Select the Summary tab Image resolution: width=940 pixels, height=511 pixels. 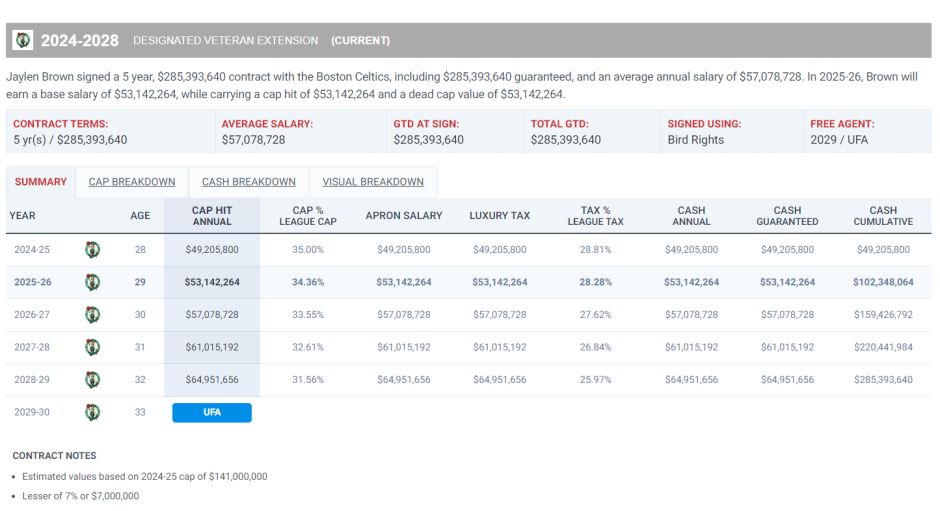41,182
